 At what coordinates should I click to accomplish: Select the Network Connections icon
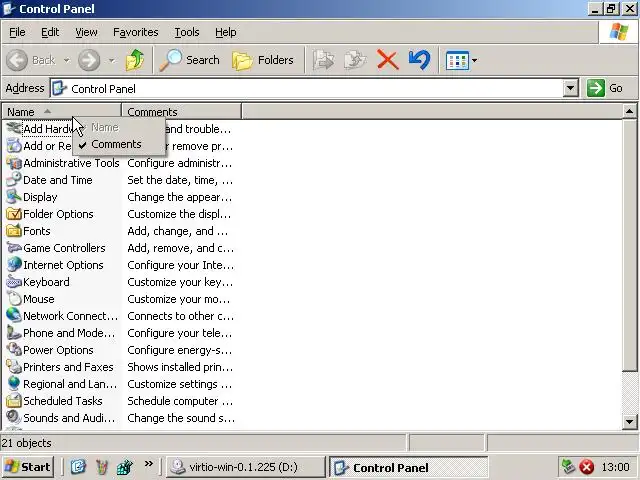[x=13, y=316]
